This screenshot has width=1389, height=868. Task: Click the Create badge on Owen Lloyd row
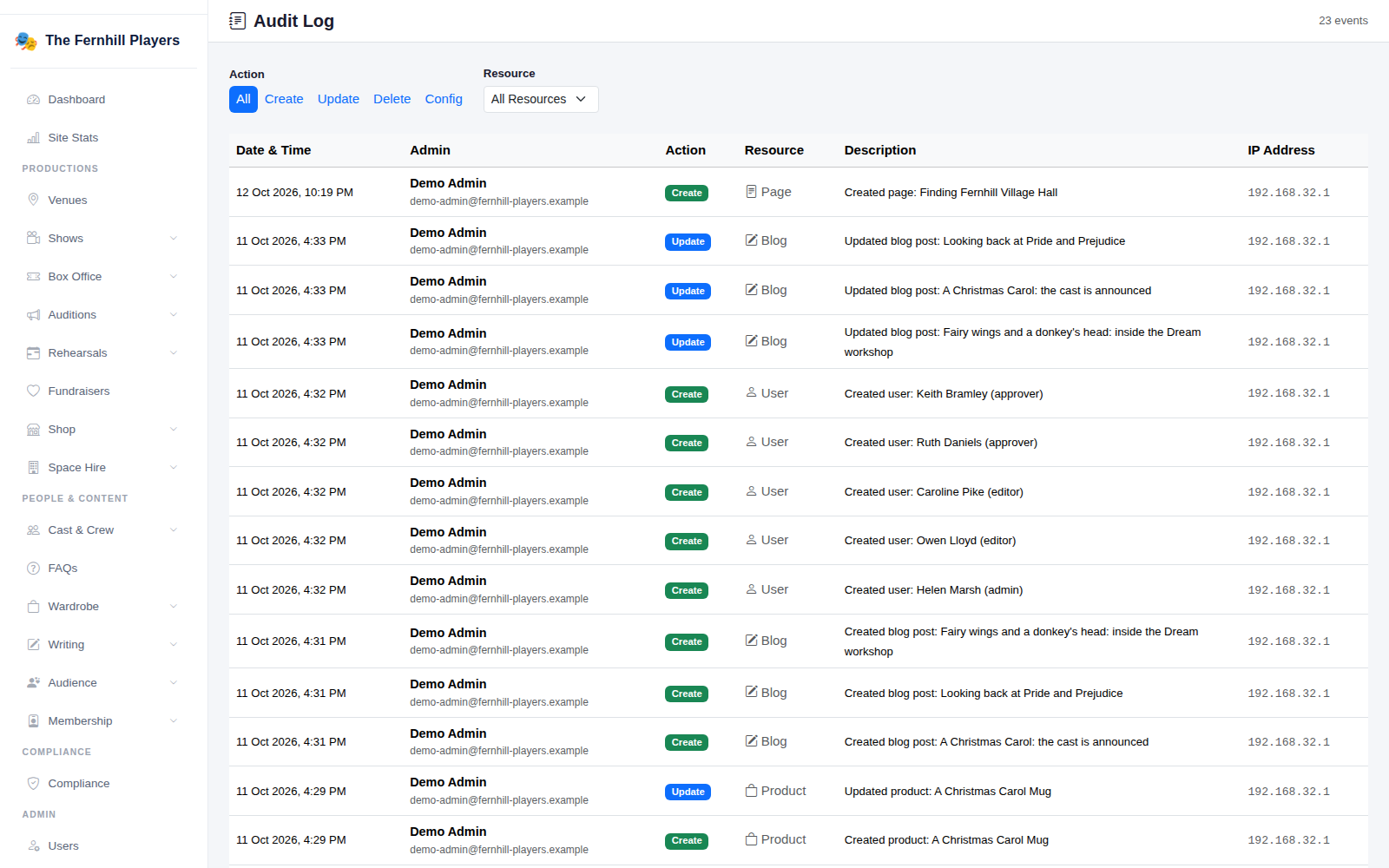click(x=687, y=542)
